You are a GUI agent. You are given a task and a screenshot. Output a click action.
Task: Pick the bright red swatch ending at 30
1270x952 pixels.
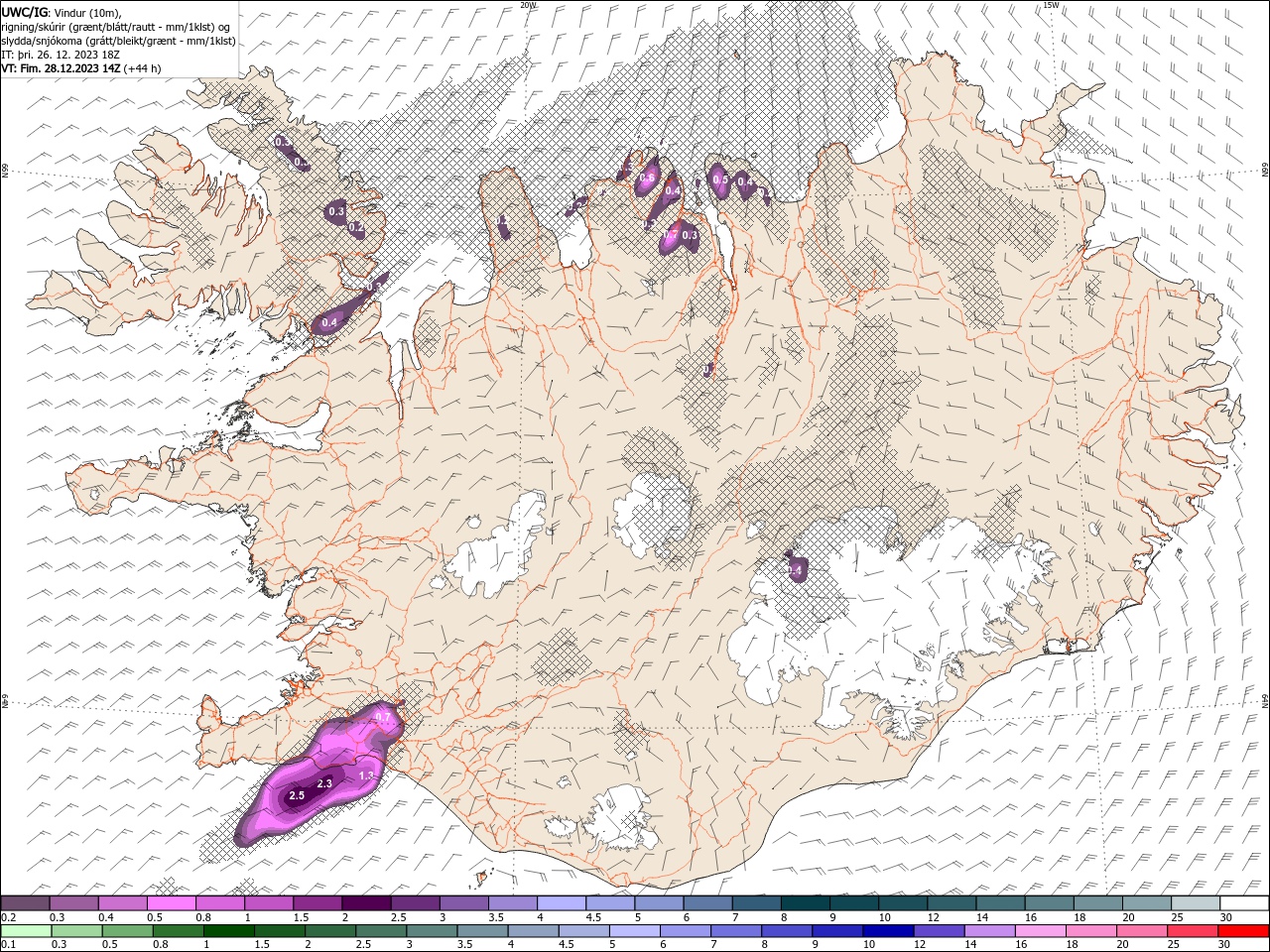[x=1244, y=931]
